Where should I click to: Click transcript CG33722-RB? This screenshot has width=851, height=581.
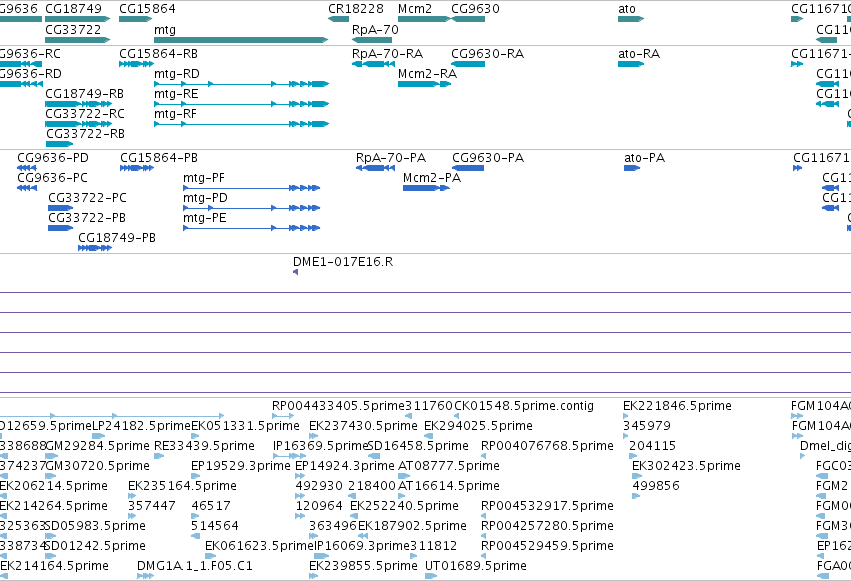point(59,144)
